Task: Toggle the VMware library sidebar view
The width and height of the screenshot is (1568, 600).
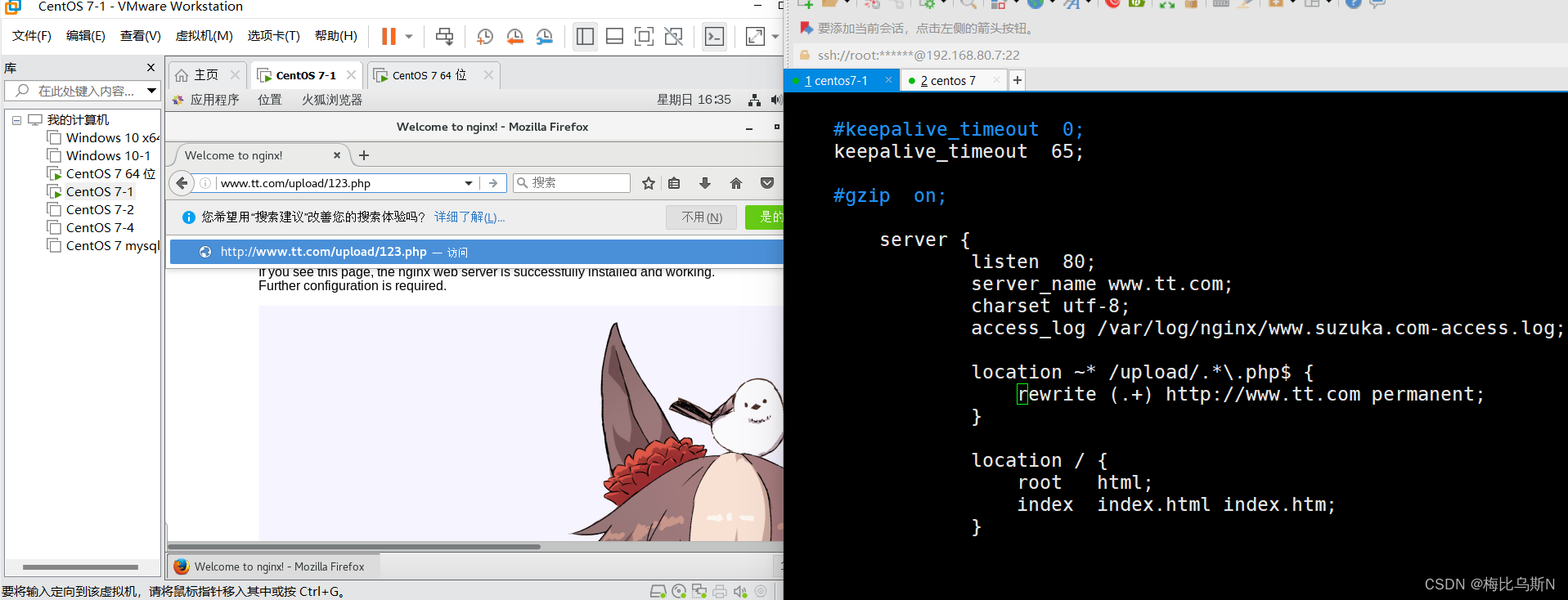Action: click(x=585, y=36)
